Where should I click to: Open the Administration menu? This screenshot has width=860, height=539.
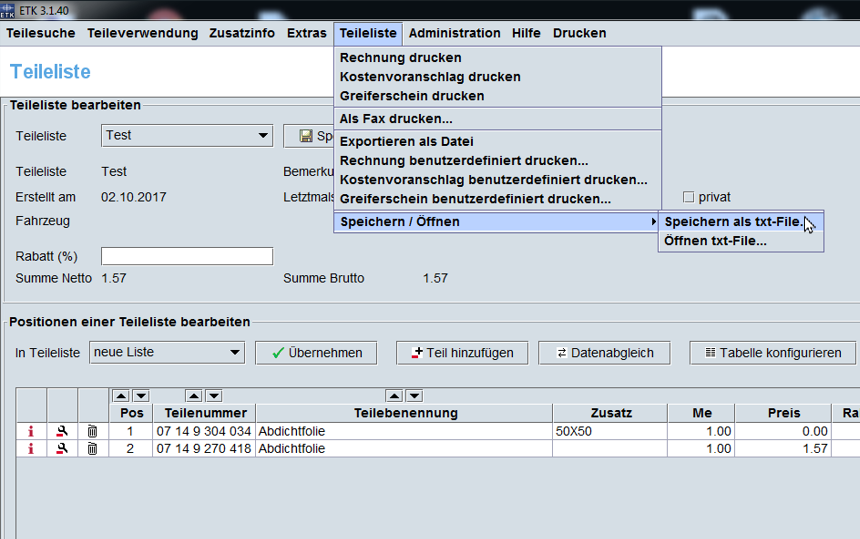pos(455,33)
